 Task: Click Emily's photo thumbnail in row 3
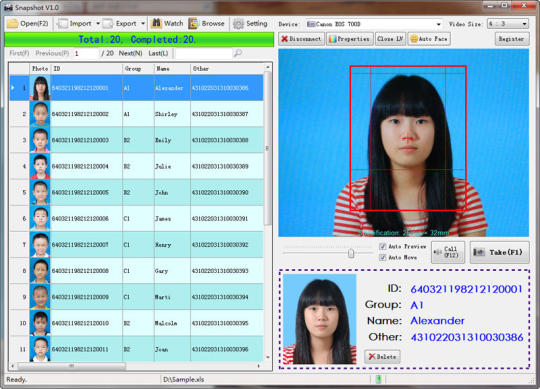point(40,140)
